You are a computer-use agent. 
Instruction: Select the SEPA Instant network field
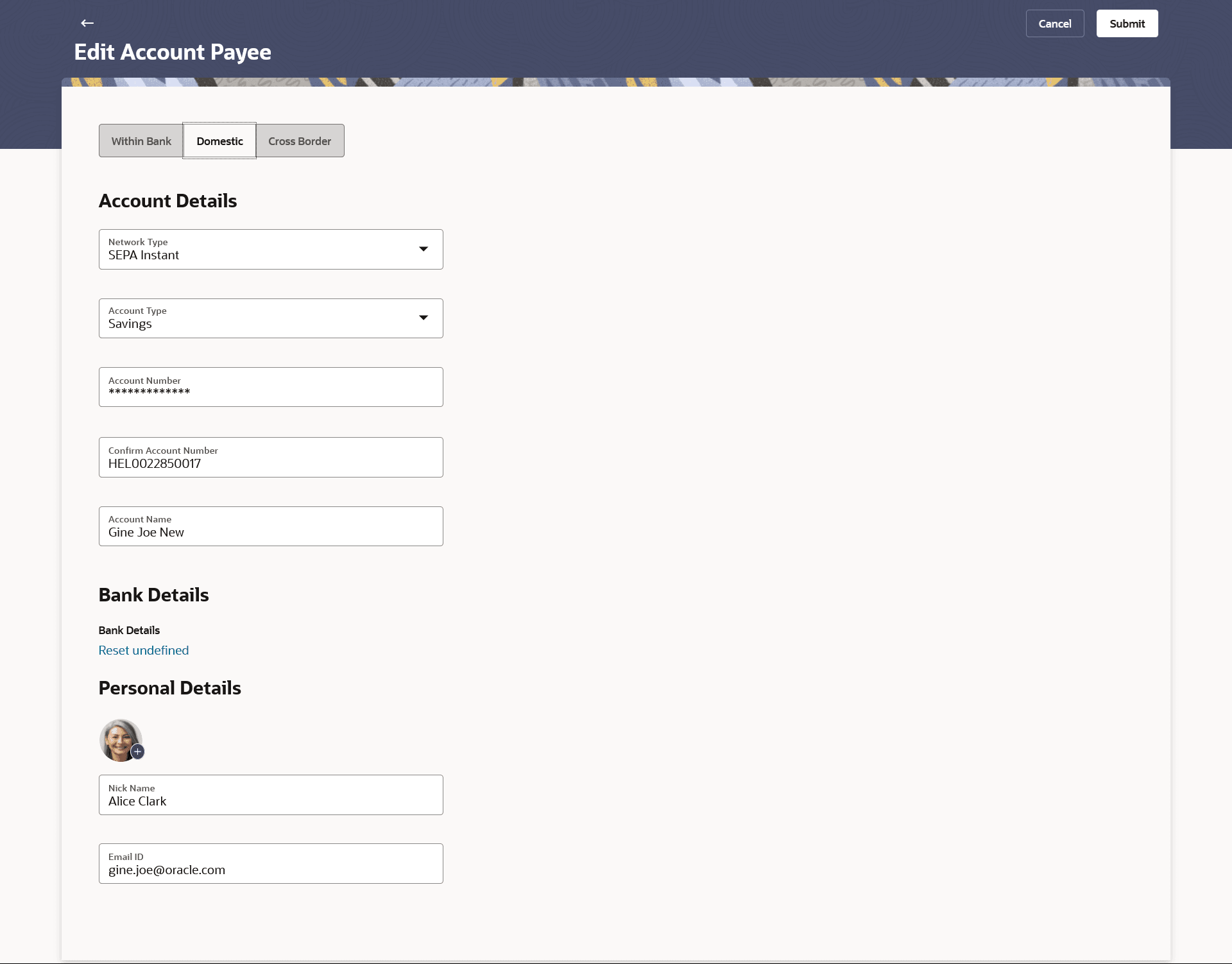tap(257, 250)
